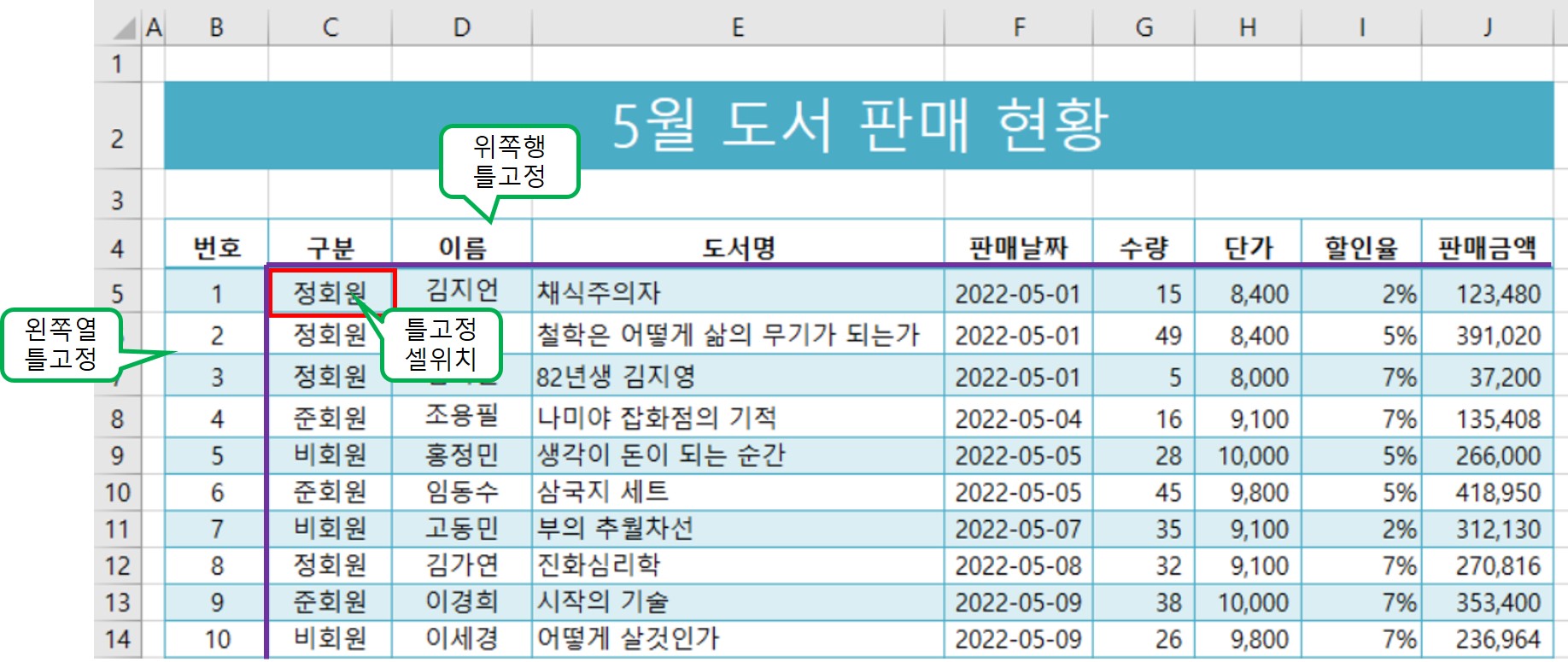1568x662 pixels.
Task: Select the red-outlined cell C5 '정회원'
Action: click(332, 293)
